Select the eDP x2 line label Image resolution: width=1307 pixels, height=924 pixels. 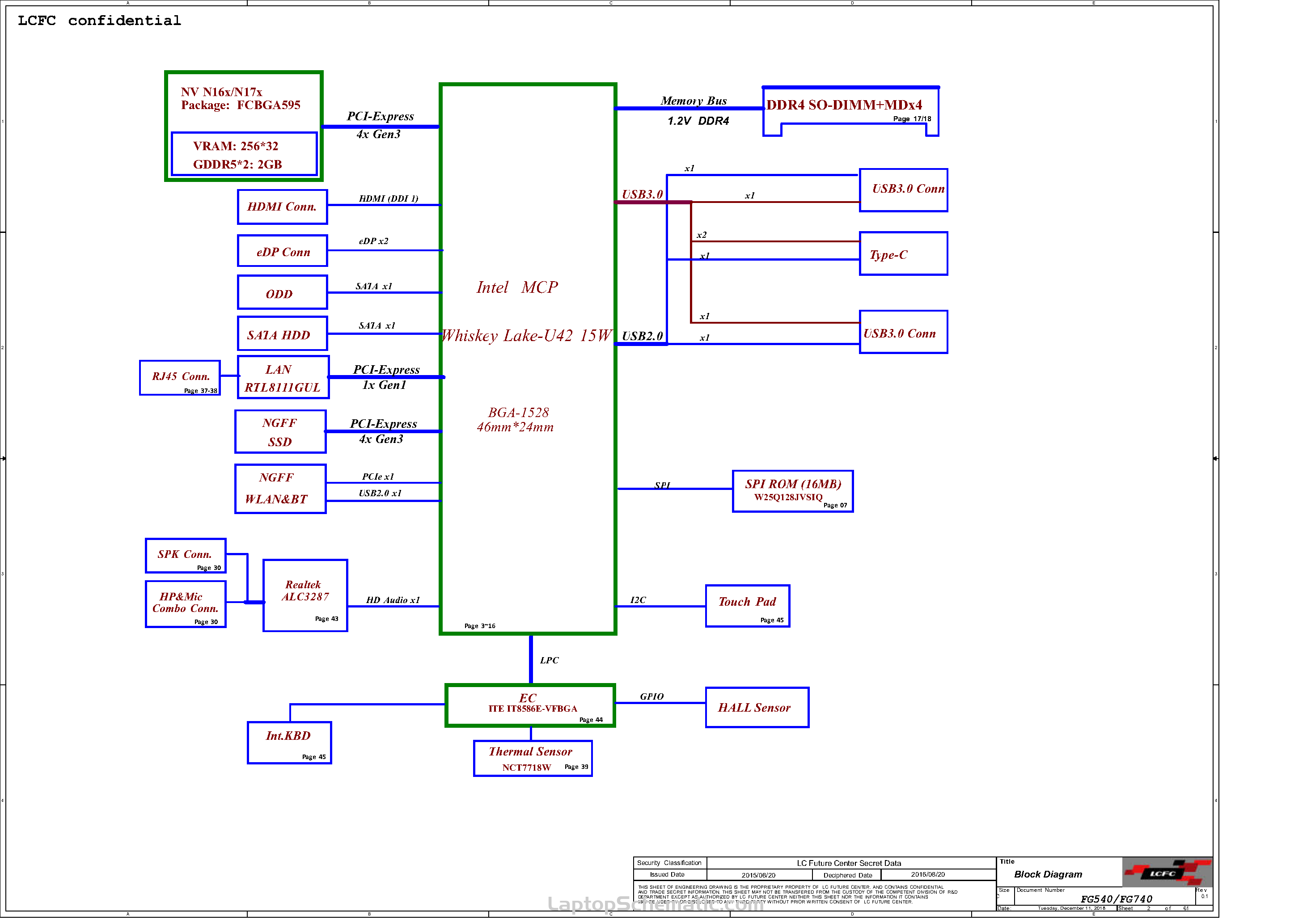tap(374, 241)
